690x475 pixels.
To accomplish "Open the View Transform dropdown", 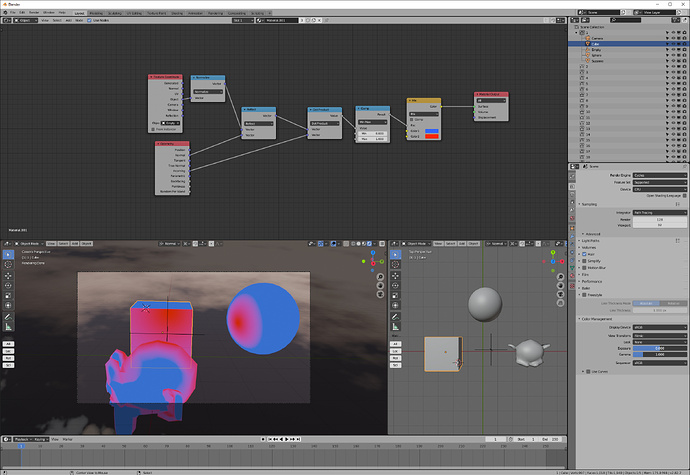I will (x=659, y=335).
